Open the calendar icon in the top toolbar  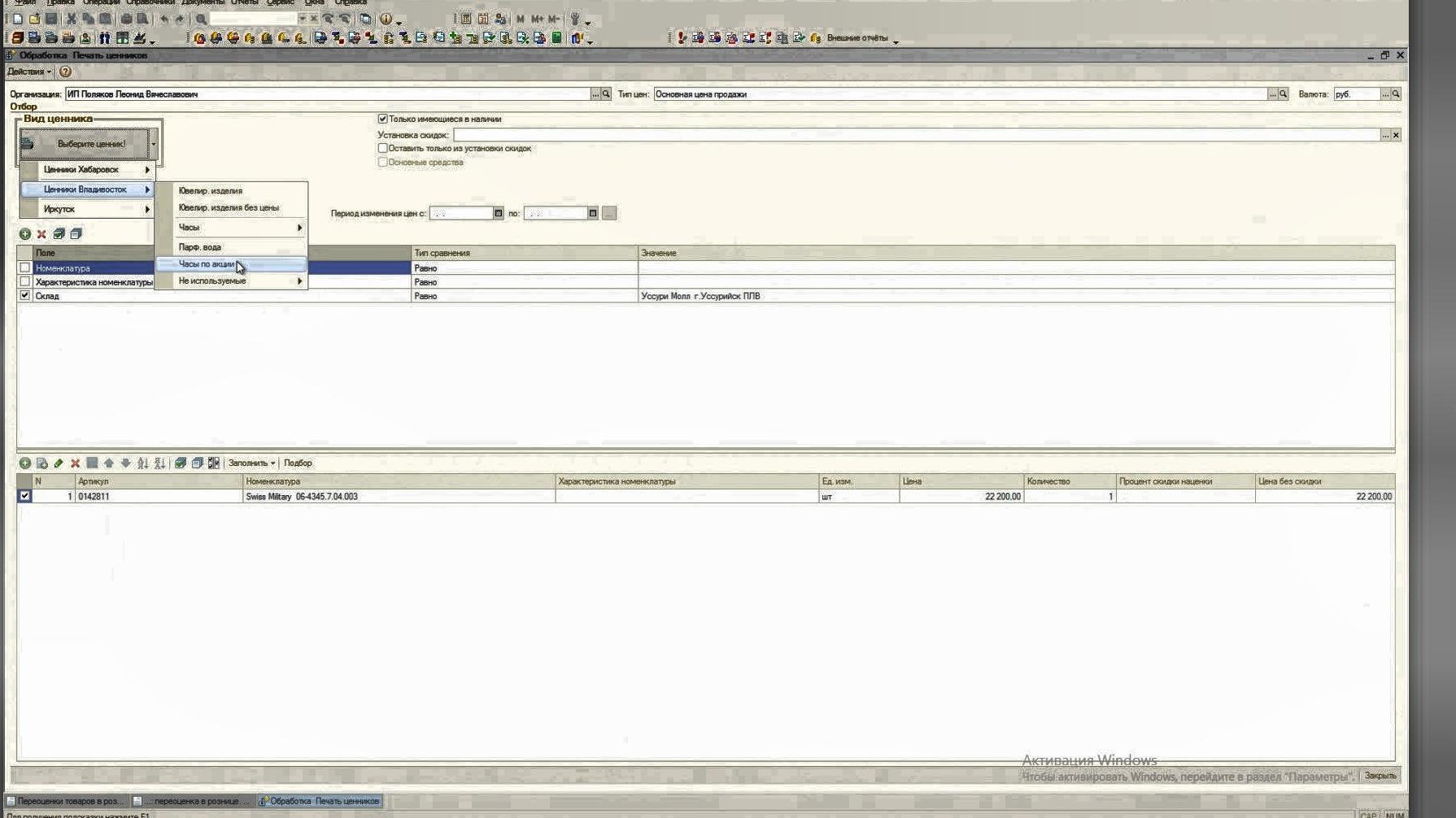point(483,19)
